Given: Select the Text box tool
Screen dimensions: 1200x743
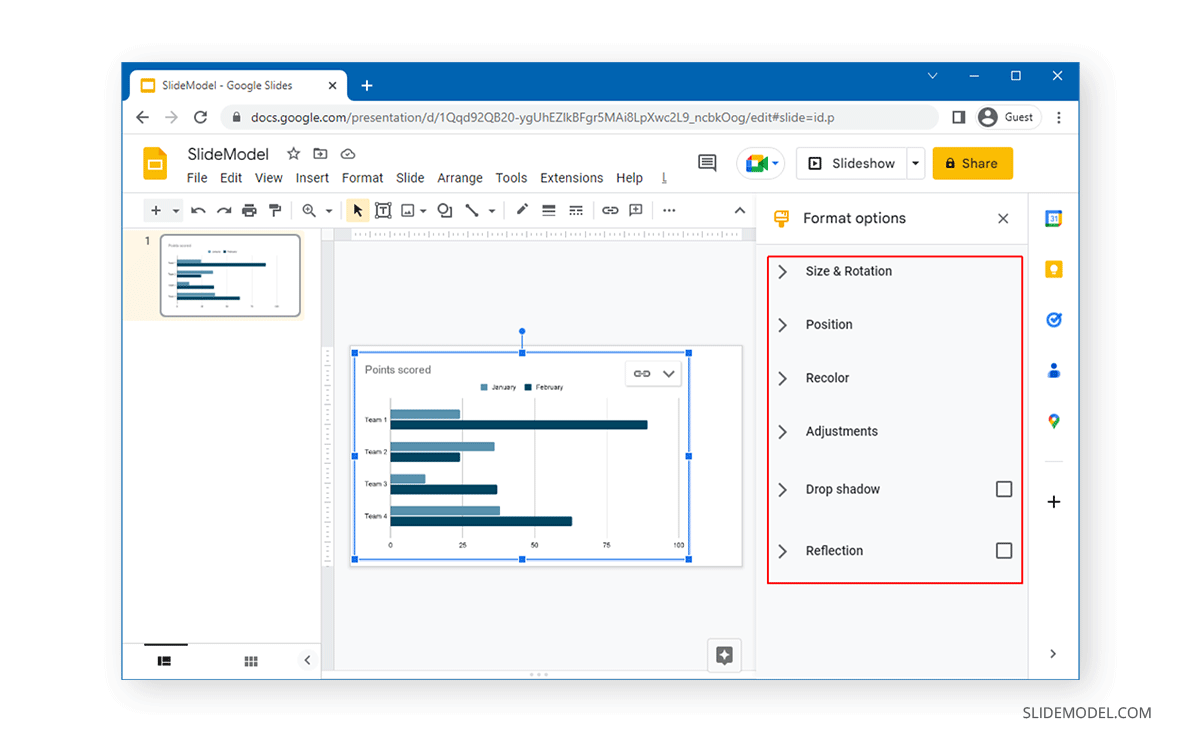Looking at the screenshot, I should pyautogui.click(x=383, y=210).
